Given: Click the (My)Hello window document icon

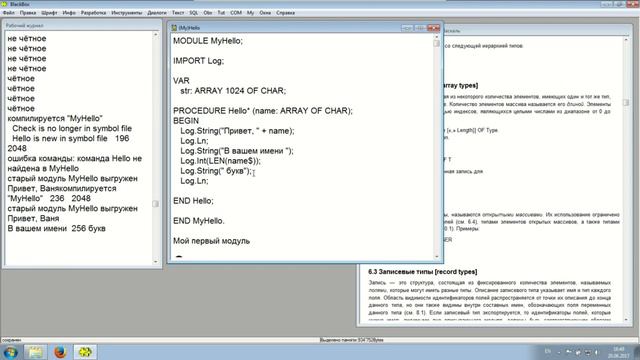Looking at the screenshot, I should [x=174, y=28].
